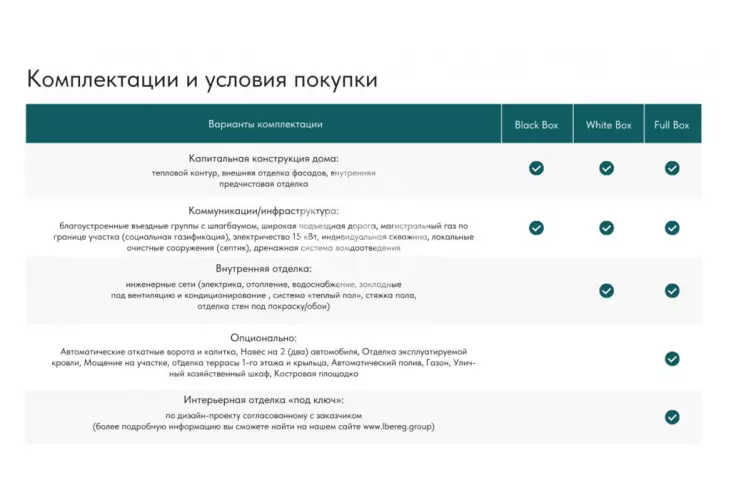
Task: Select the White Box column header
Action: (608, 123)
